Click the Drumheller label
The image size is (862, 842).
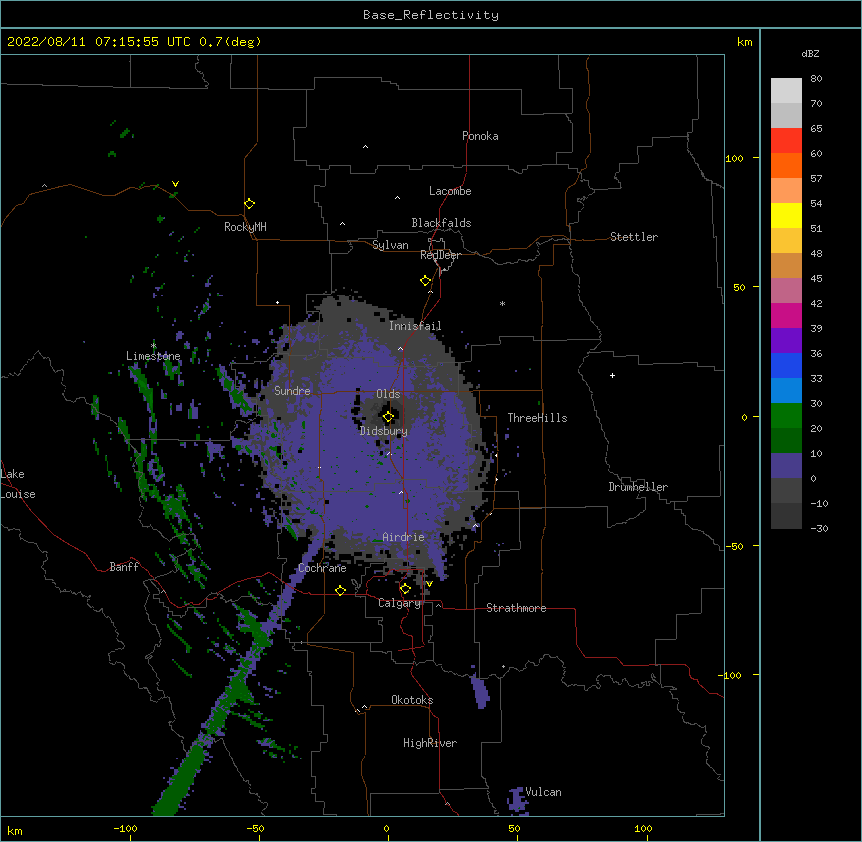(x=638, y=487)
